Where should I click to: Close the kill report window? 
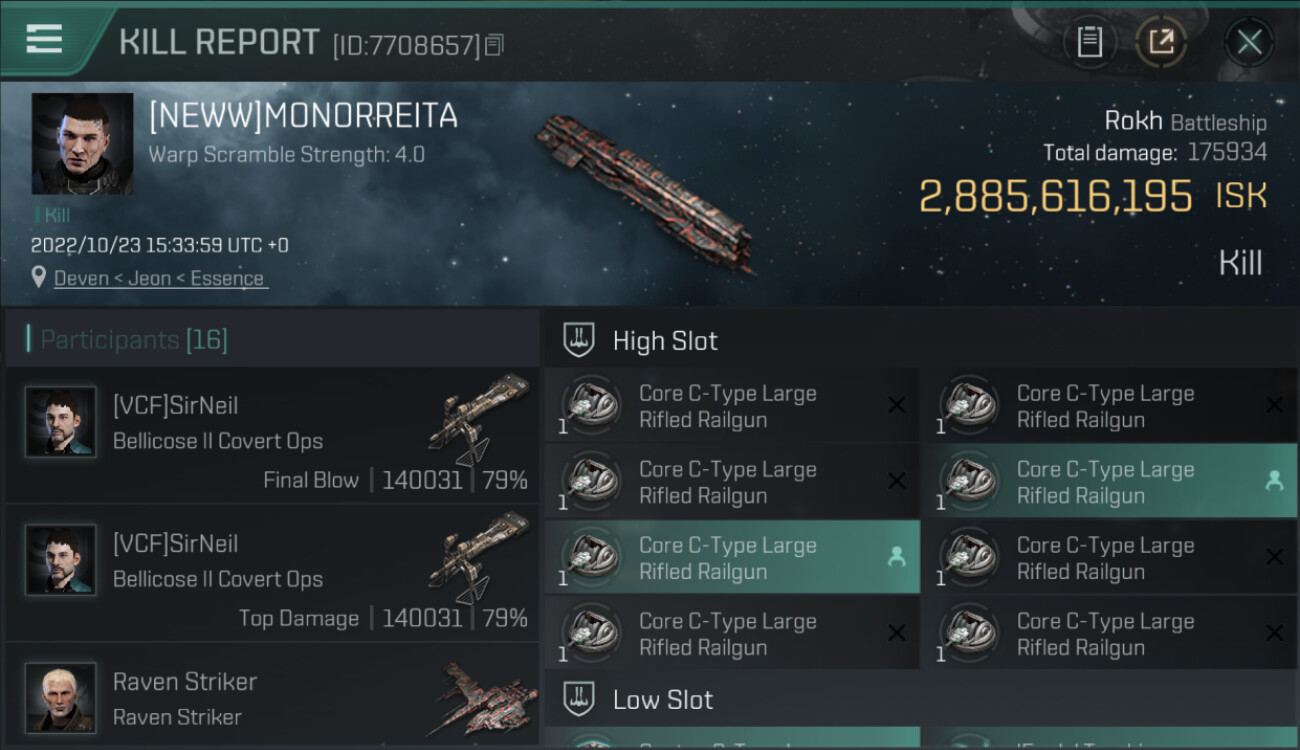pyautogui.click(x=1249, y=42)
